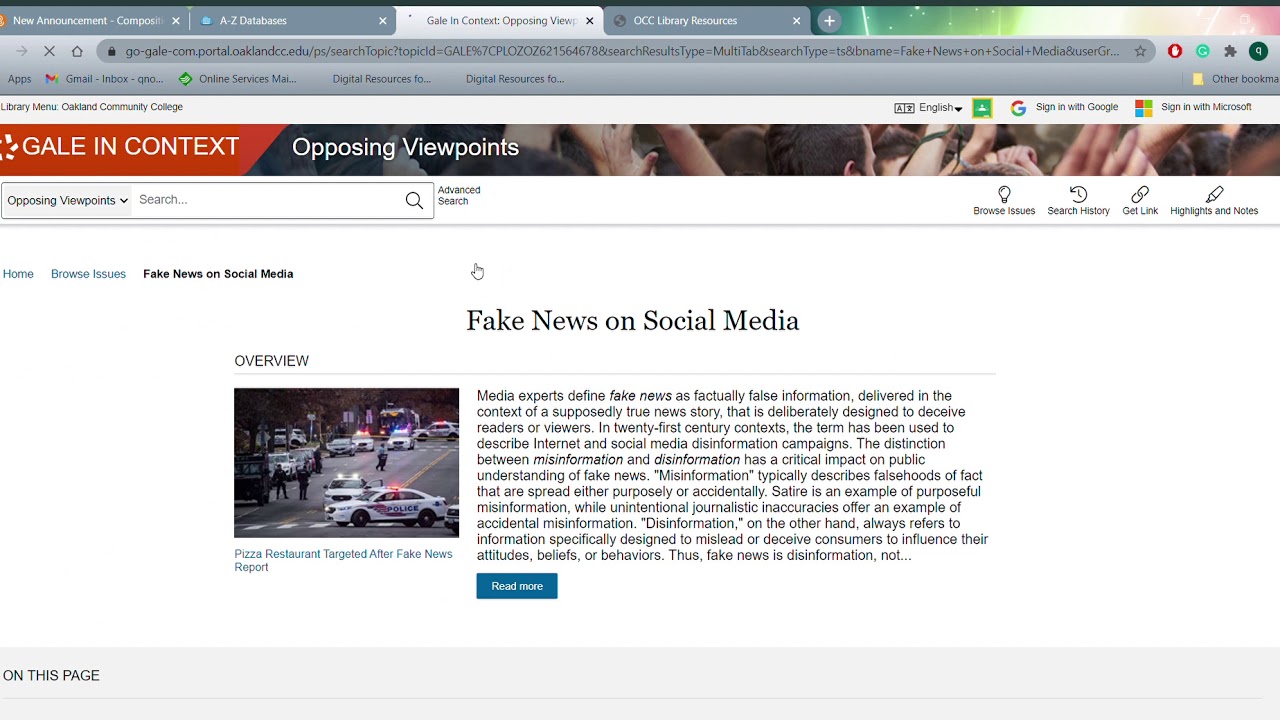
Task: Close the New Announcement tab
Action: coord(176,20)
